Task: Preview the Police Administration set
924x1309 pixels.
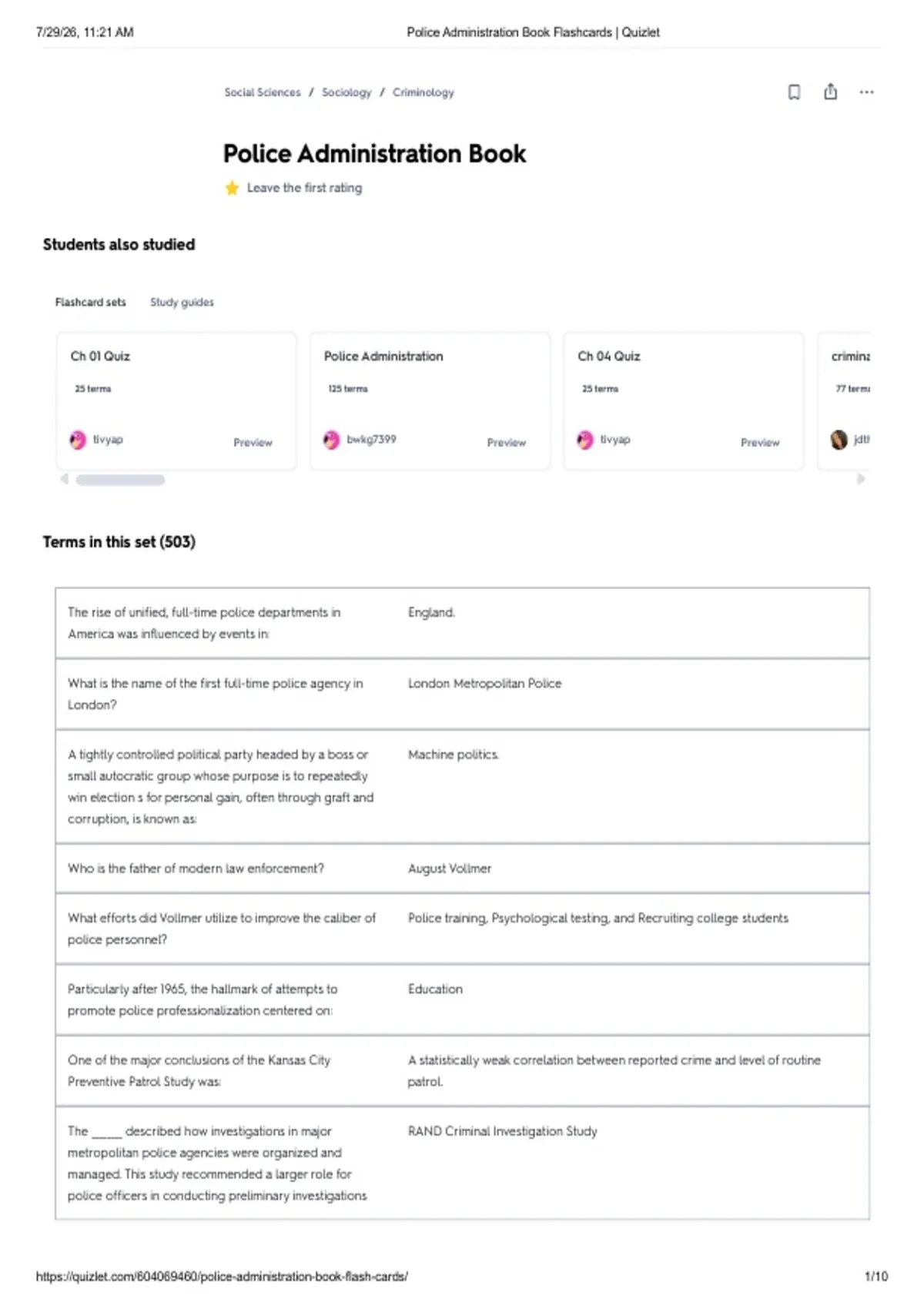Action: [507, 443]
